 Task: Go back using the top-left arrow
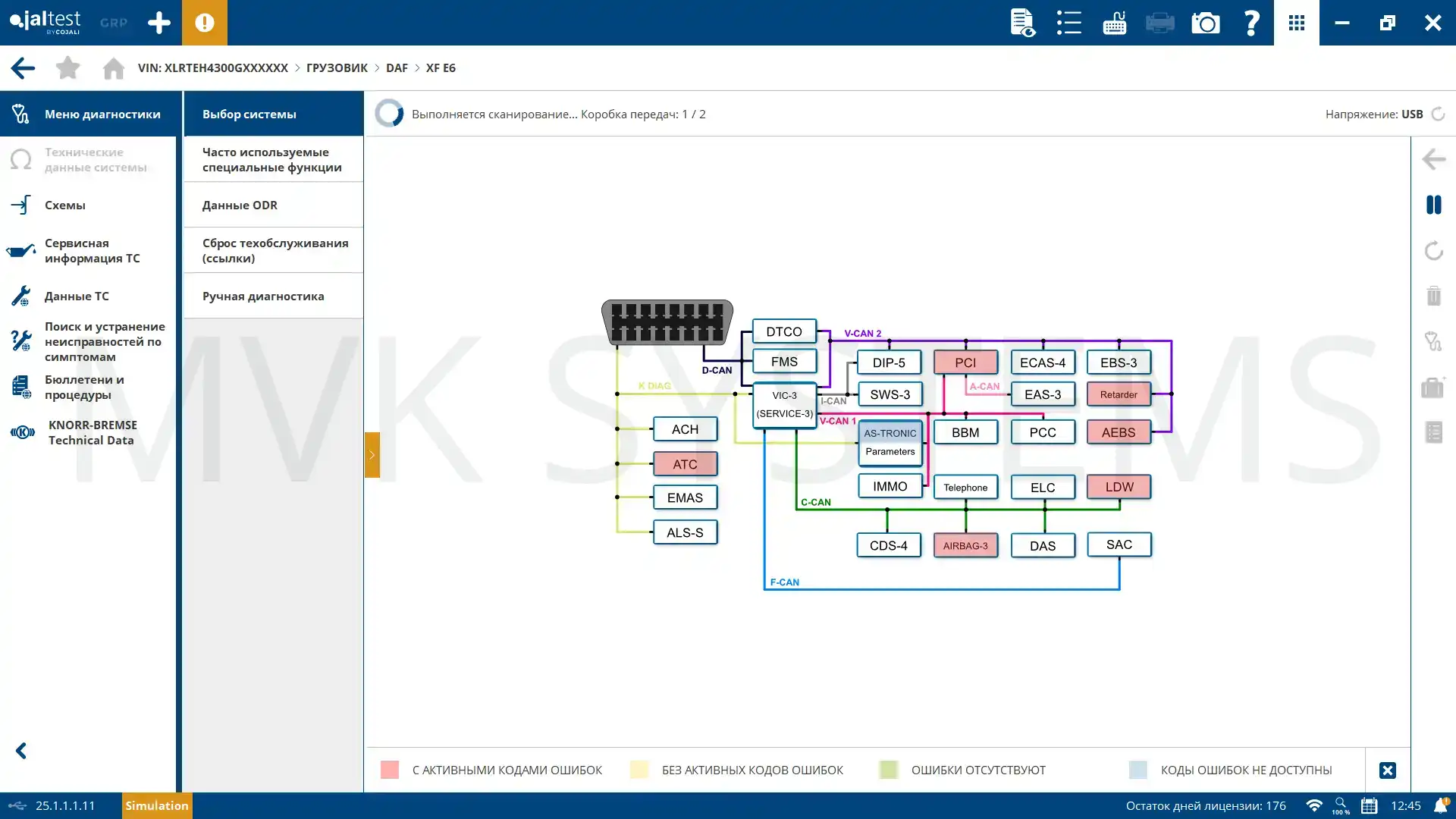23,68
